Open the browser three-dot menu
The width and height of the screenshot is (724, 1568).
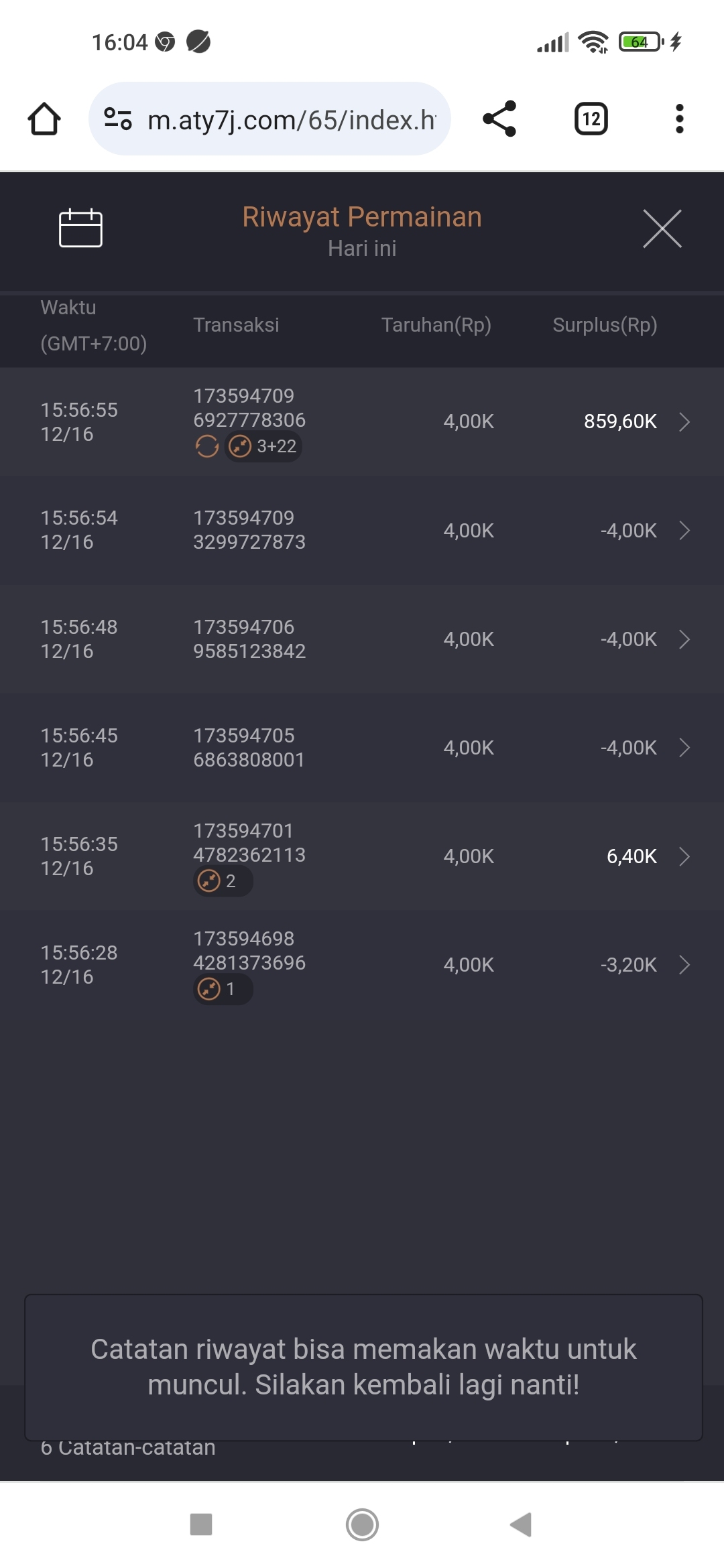[679, 119]
